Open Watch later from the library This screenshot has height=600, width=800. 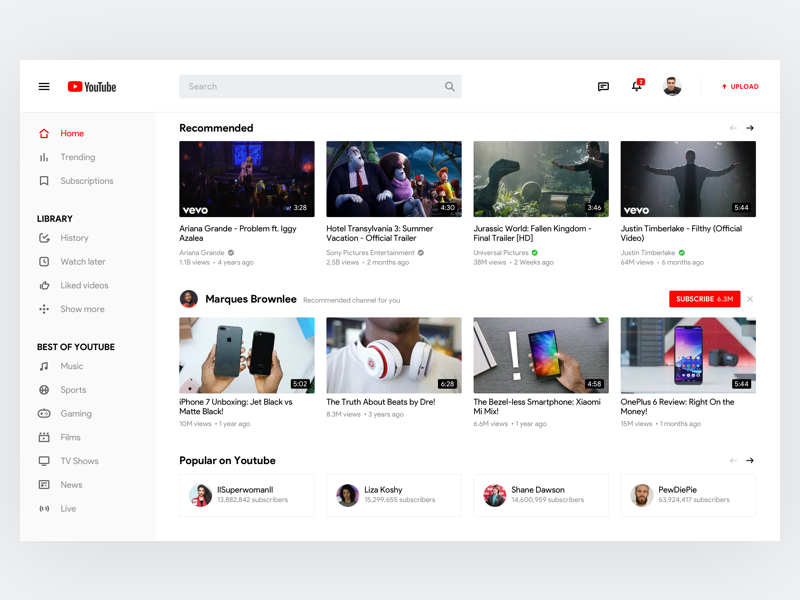point(83,261)
